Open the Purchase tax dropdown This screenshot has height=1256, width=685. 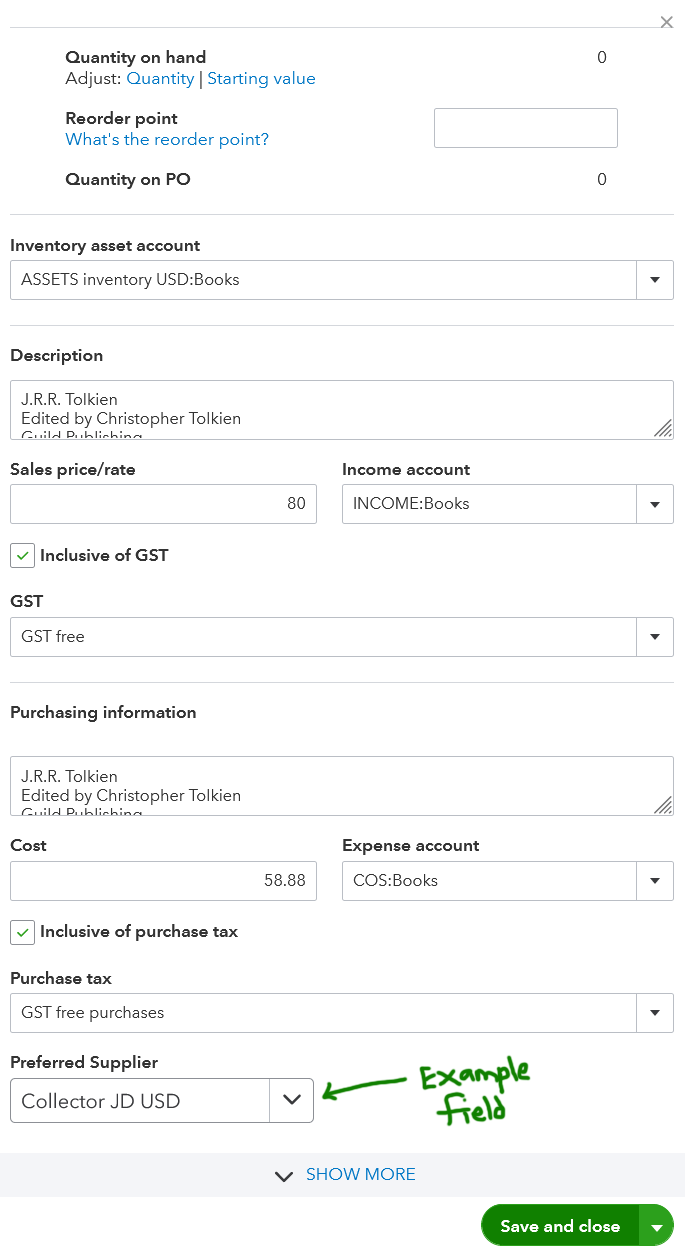pyautogui.click(x=655, y=1013)
